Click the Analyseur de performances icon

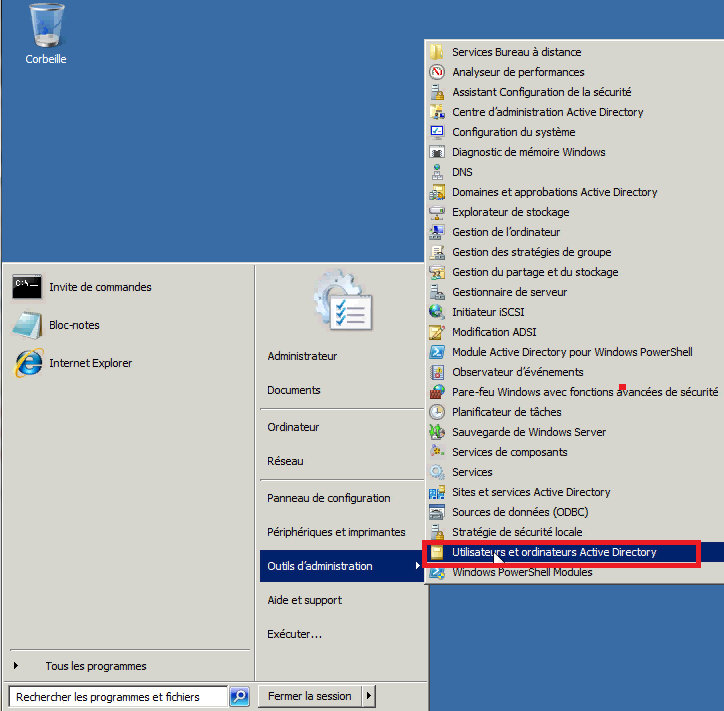pos(437,72)
